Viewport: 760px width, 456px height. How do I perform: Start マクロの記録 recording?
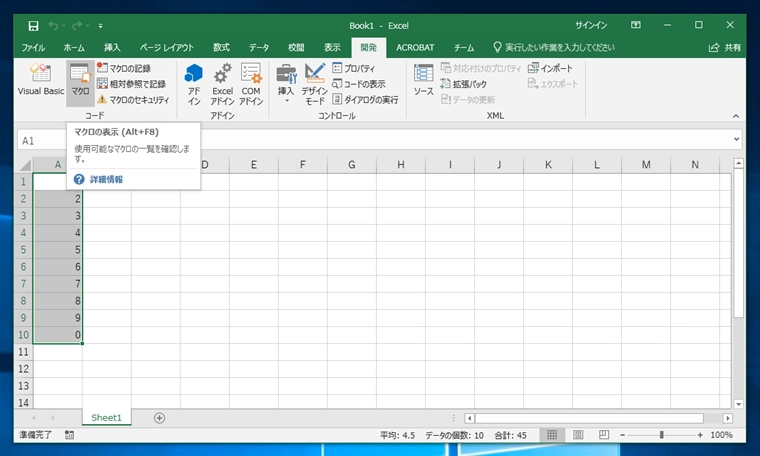tap(124, 68)
